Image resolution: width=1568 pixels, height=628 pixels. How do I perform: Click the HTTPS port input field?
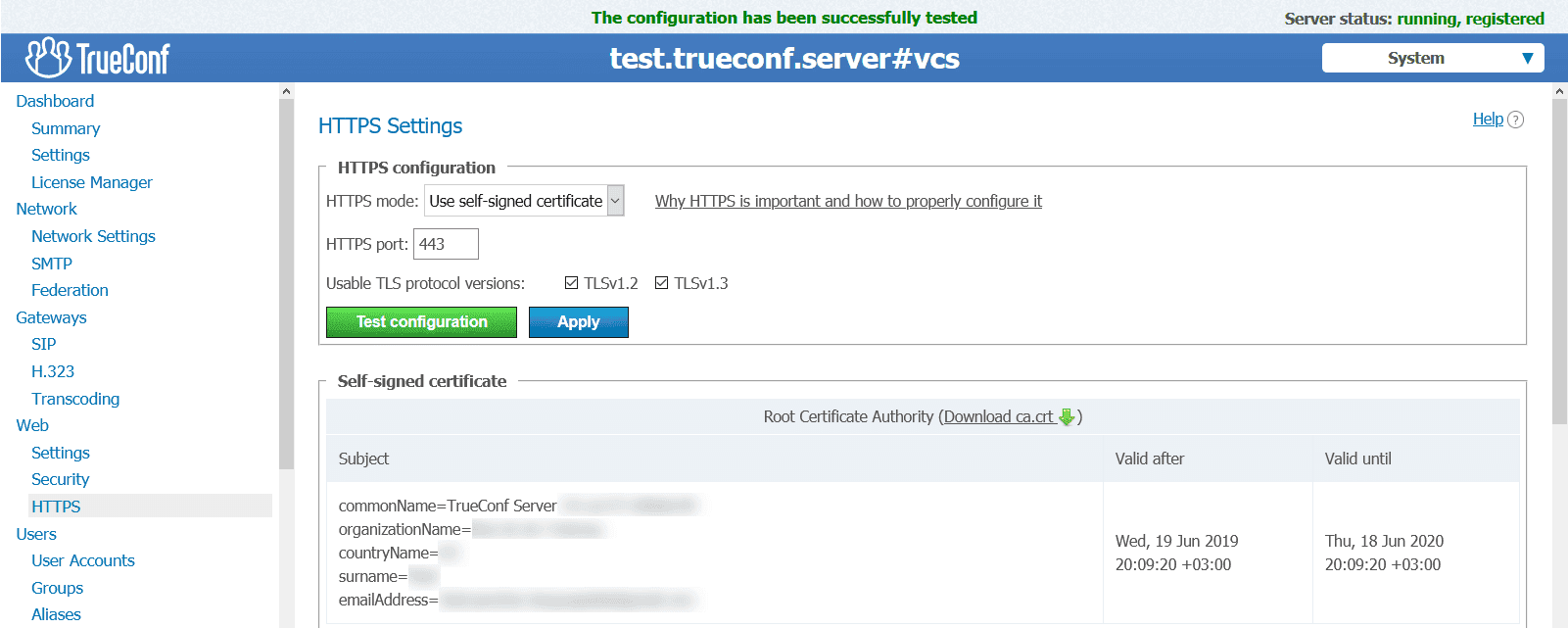coord(446,244)
